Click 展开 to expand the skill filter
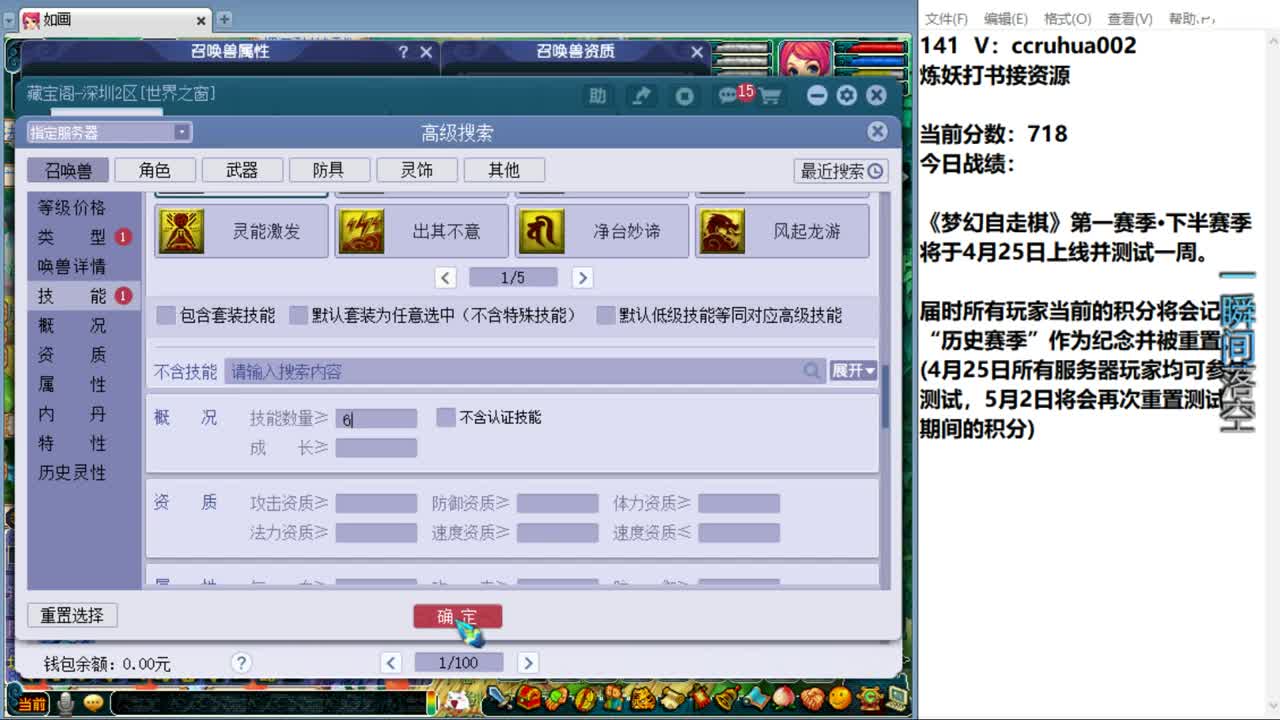Screen dimensions: 1280x720 850,370
